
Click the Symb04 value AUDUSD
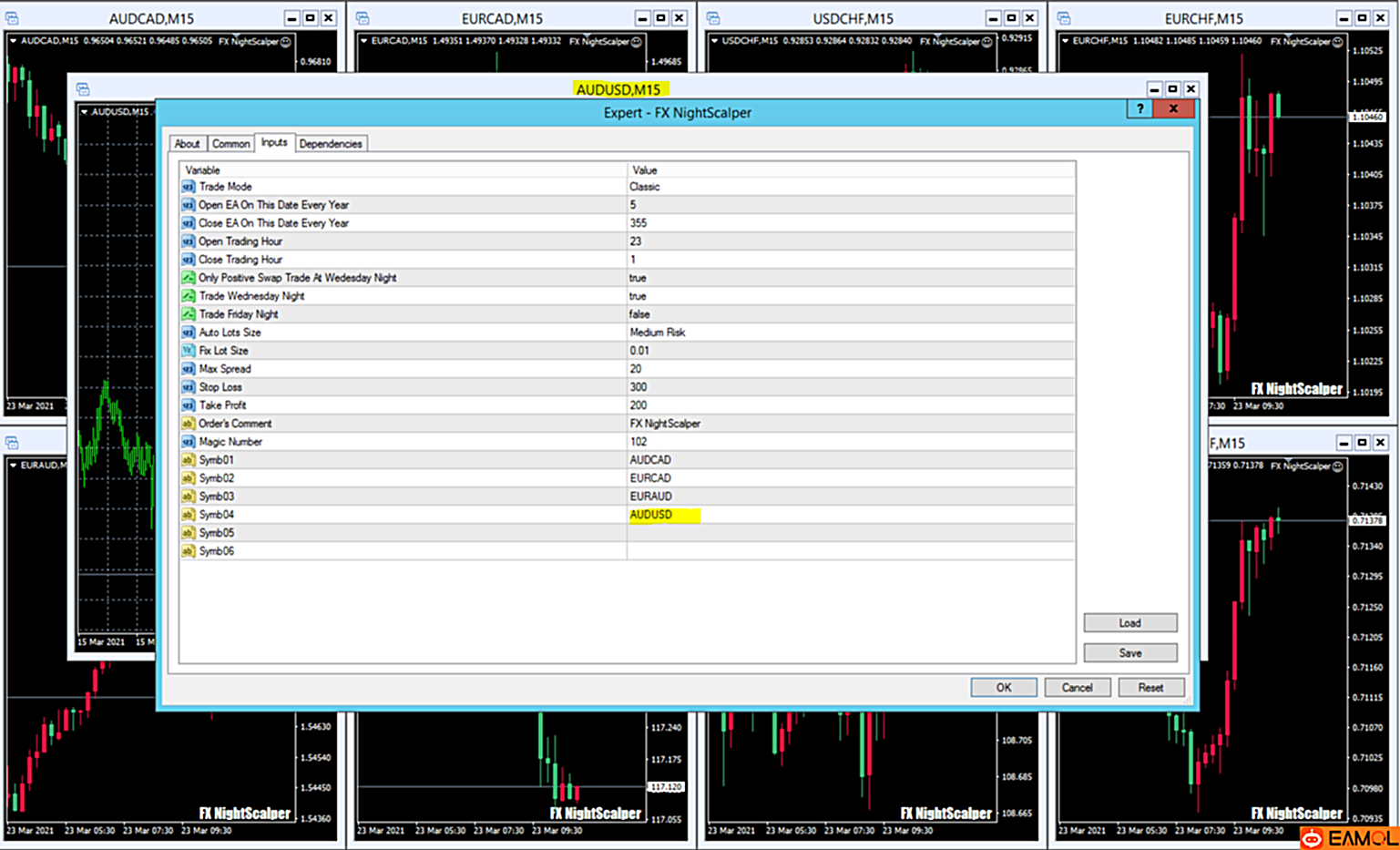[651, 515]
